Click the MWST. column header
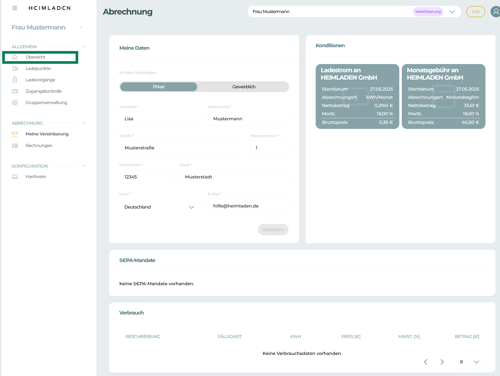500x376 pixels. 409,337
